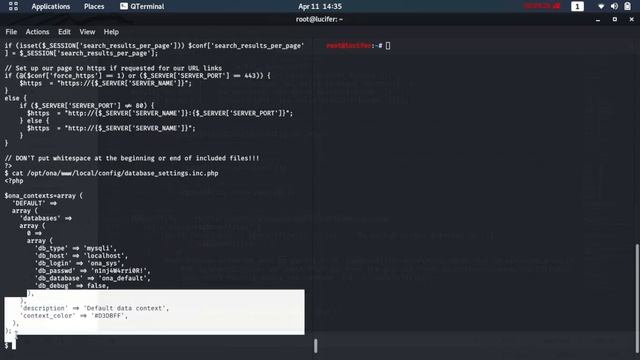Open the Edit menu
The image size is (640, 360).
tap(64, 32)
